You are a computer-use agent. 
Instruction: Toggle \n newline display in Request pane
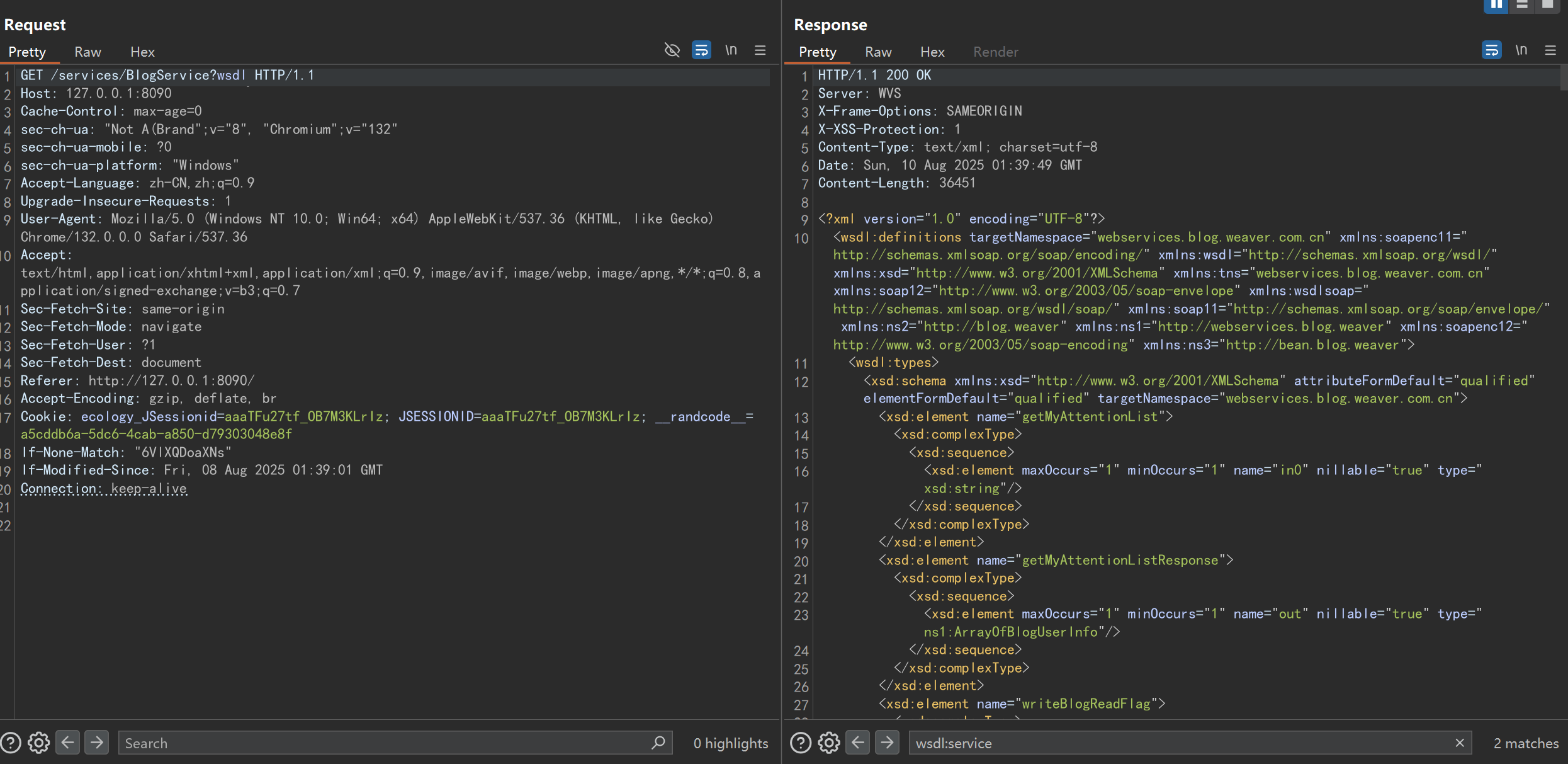pyautogui.click(x=731, y=50)
